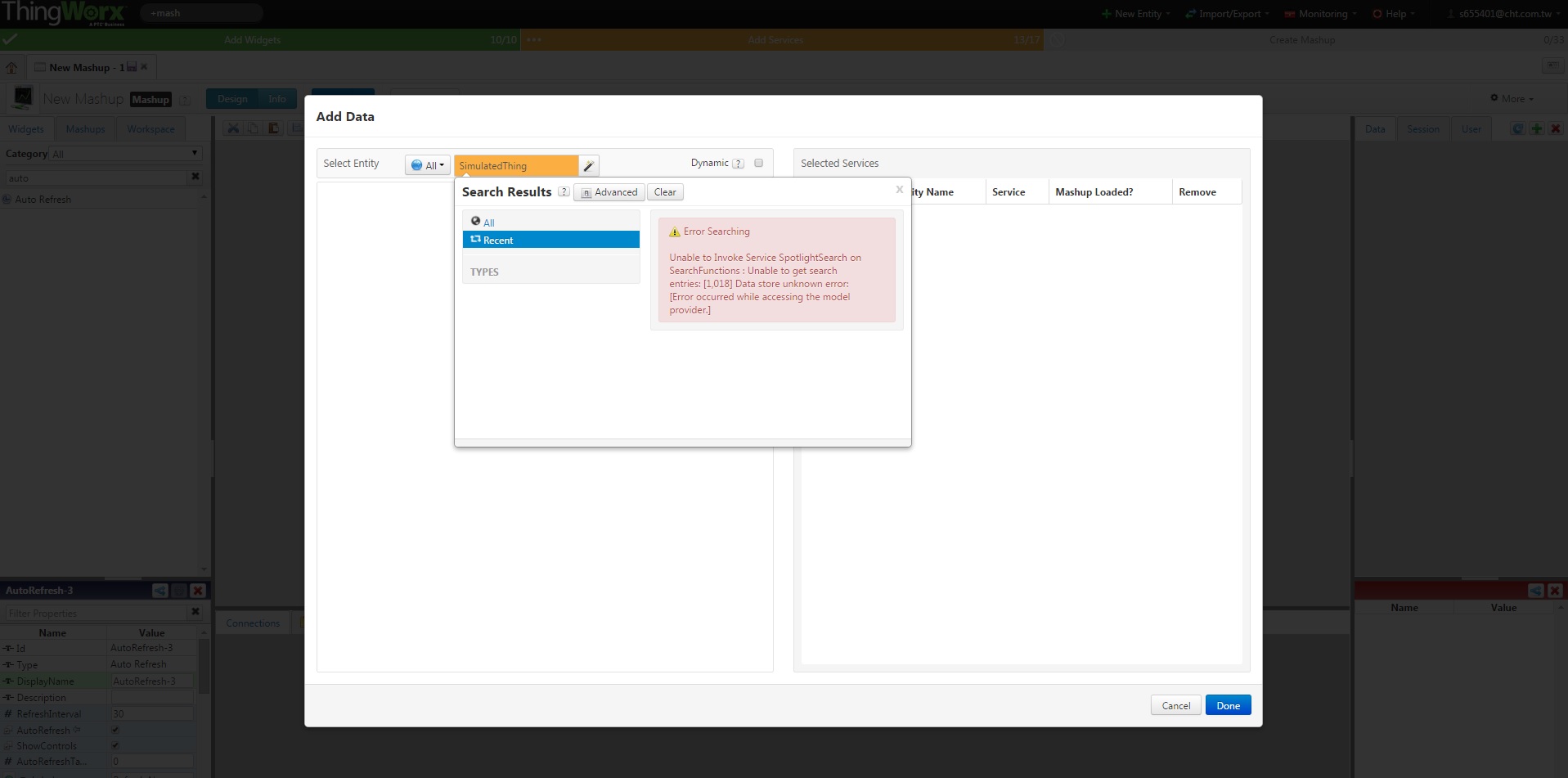1568x778 pixels.
Task: Switch to the User tab
Action: pyautogui.click(x=1471, y=129)
